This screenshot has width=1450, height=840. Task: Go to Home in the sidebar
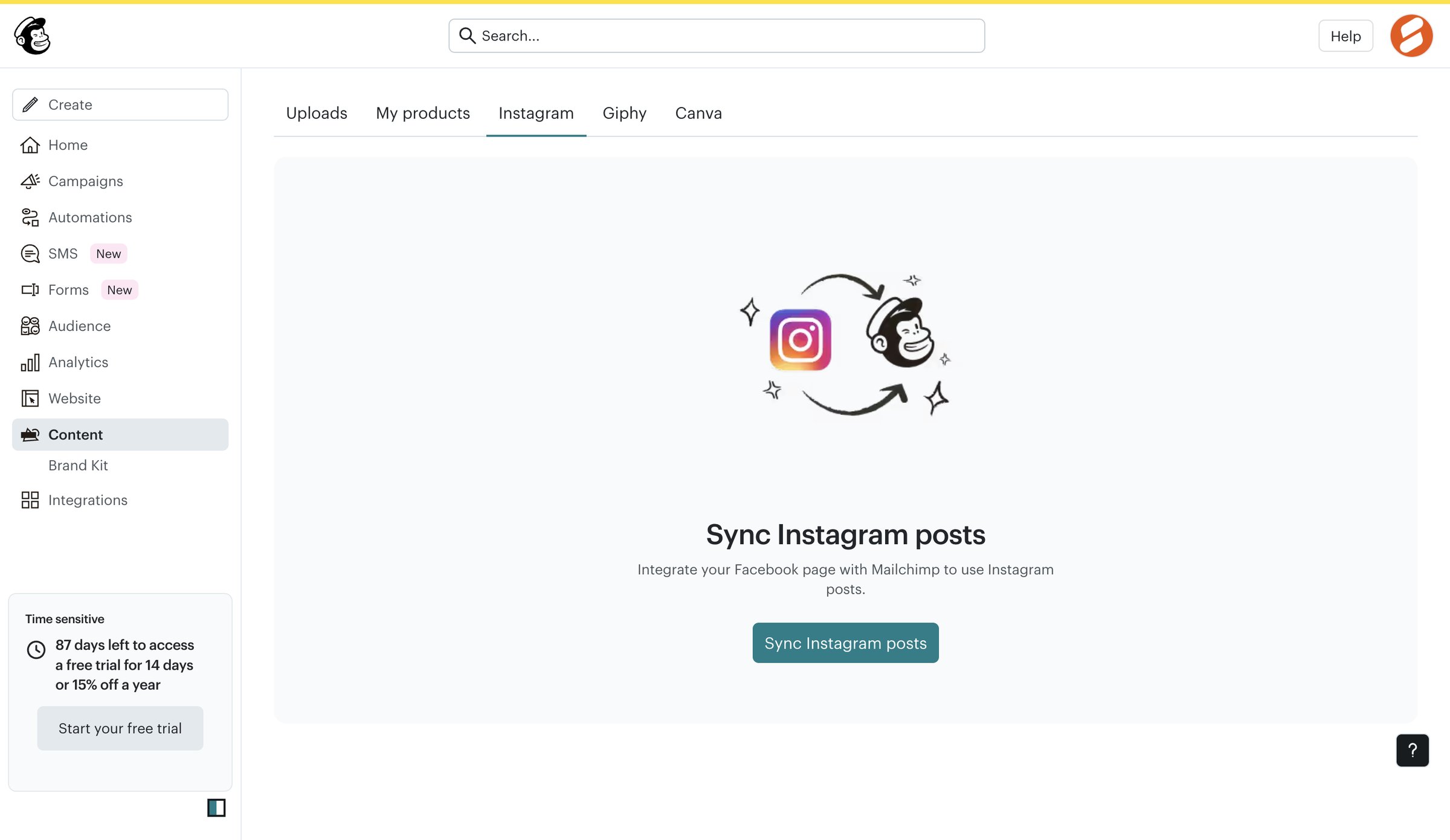[x=120, y=145]
